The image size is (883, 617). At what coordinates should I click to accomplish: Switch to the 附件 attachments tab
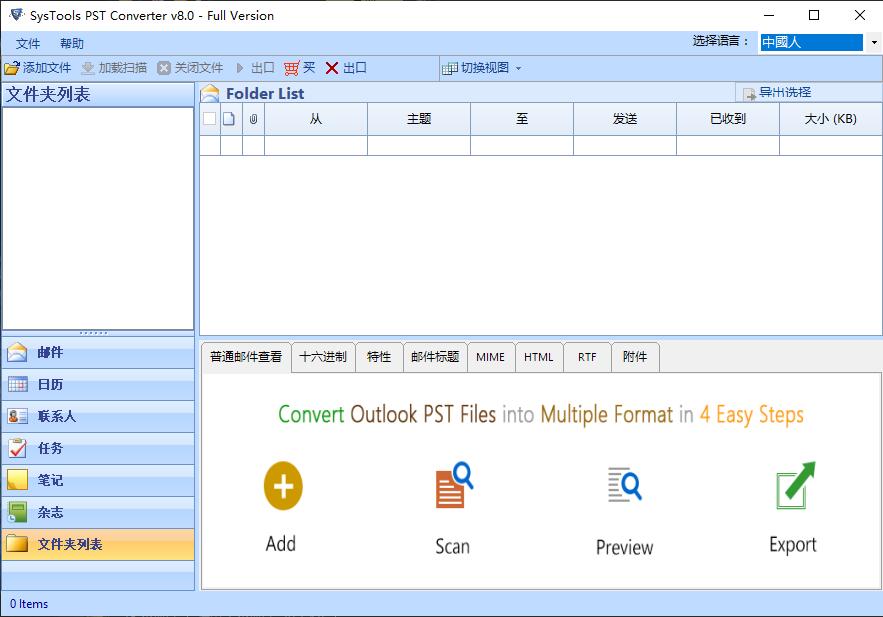[635, 357]
